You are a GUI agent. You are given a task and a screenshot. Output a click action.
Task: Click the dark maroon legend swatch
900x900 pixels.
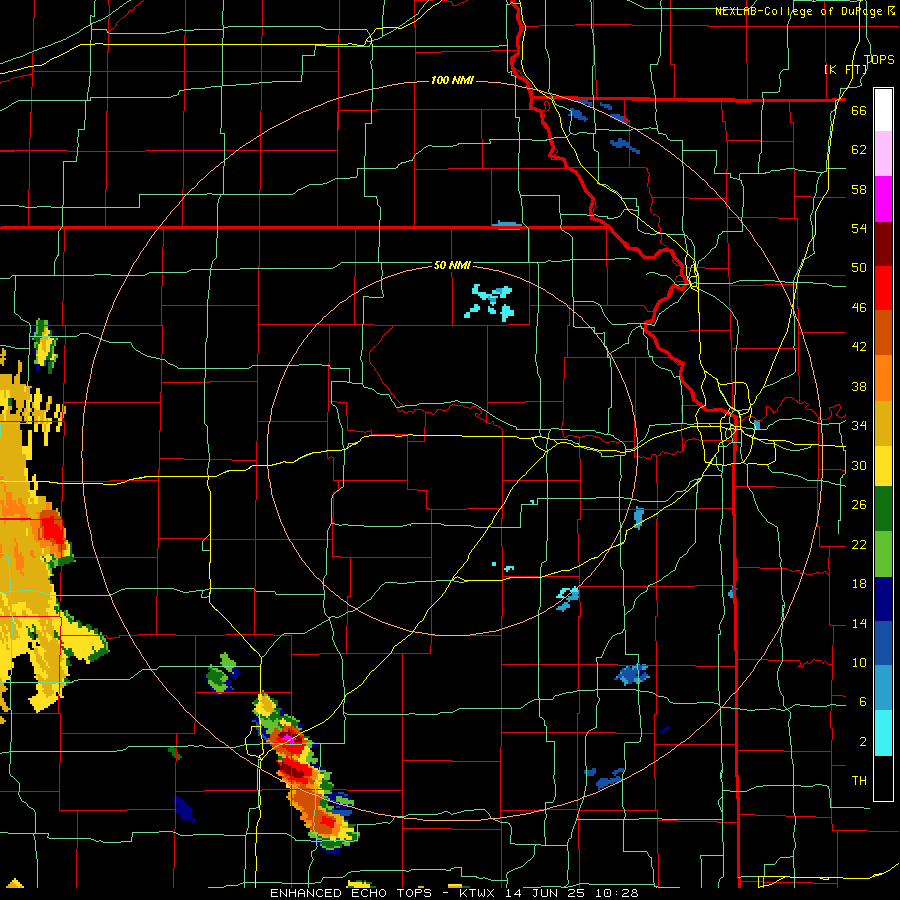[883, 244]
